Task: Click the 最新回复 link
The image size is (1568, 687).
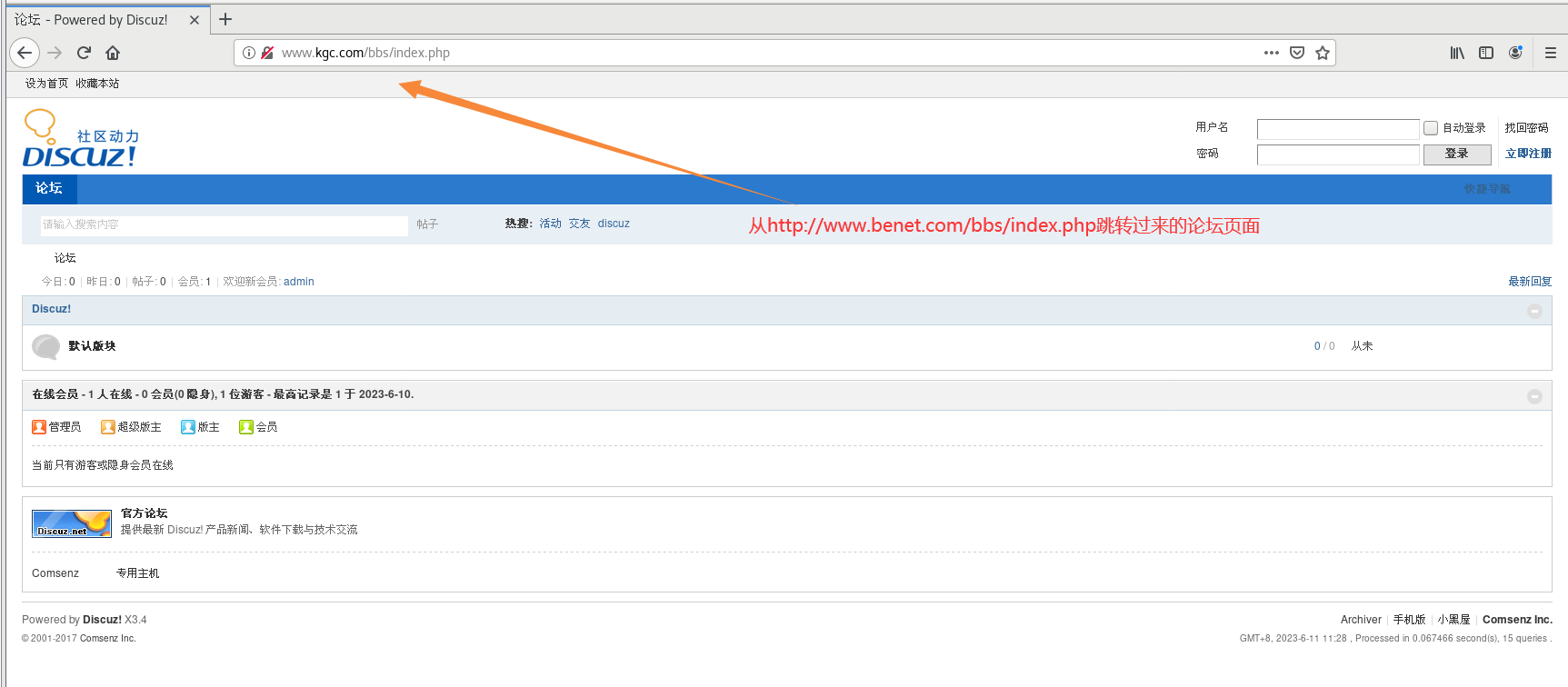Action: pyautogui.click(x=1530, y=282)
